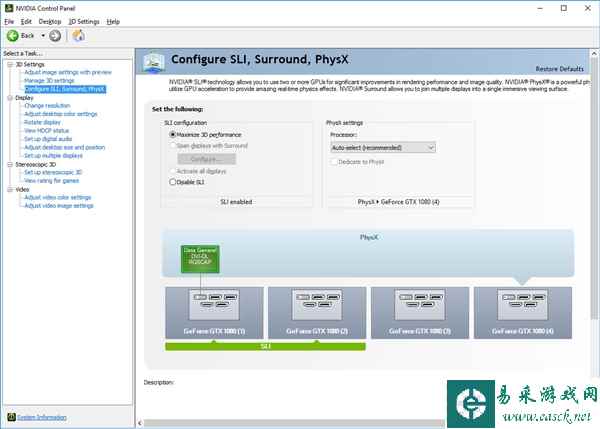
Task: Open Manage 3D settings page
Action: point(49,81)
